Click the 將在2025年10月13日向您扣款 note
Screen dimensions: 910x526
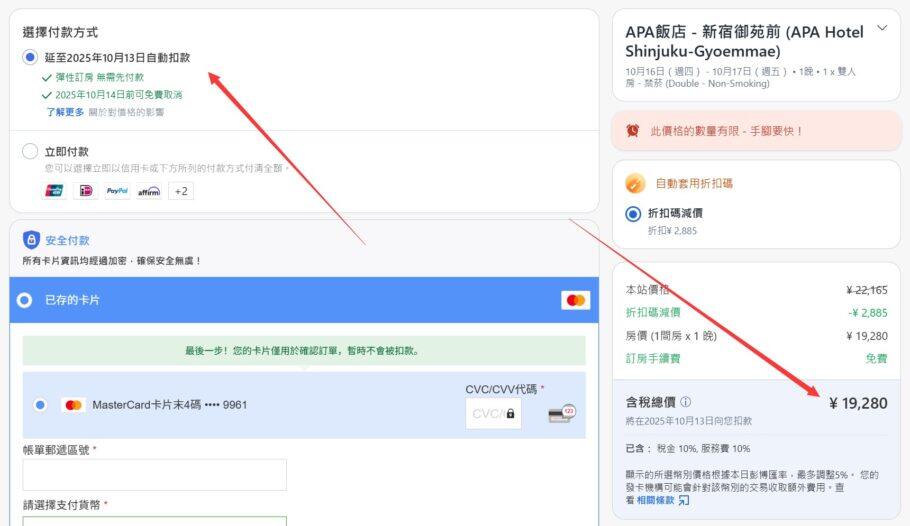click(688, 420)
